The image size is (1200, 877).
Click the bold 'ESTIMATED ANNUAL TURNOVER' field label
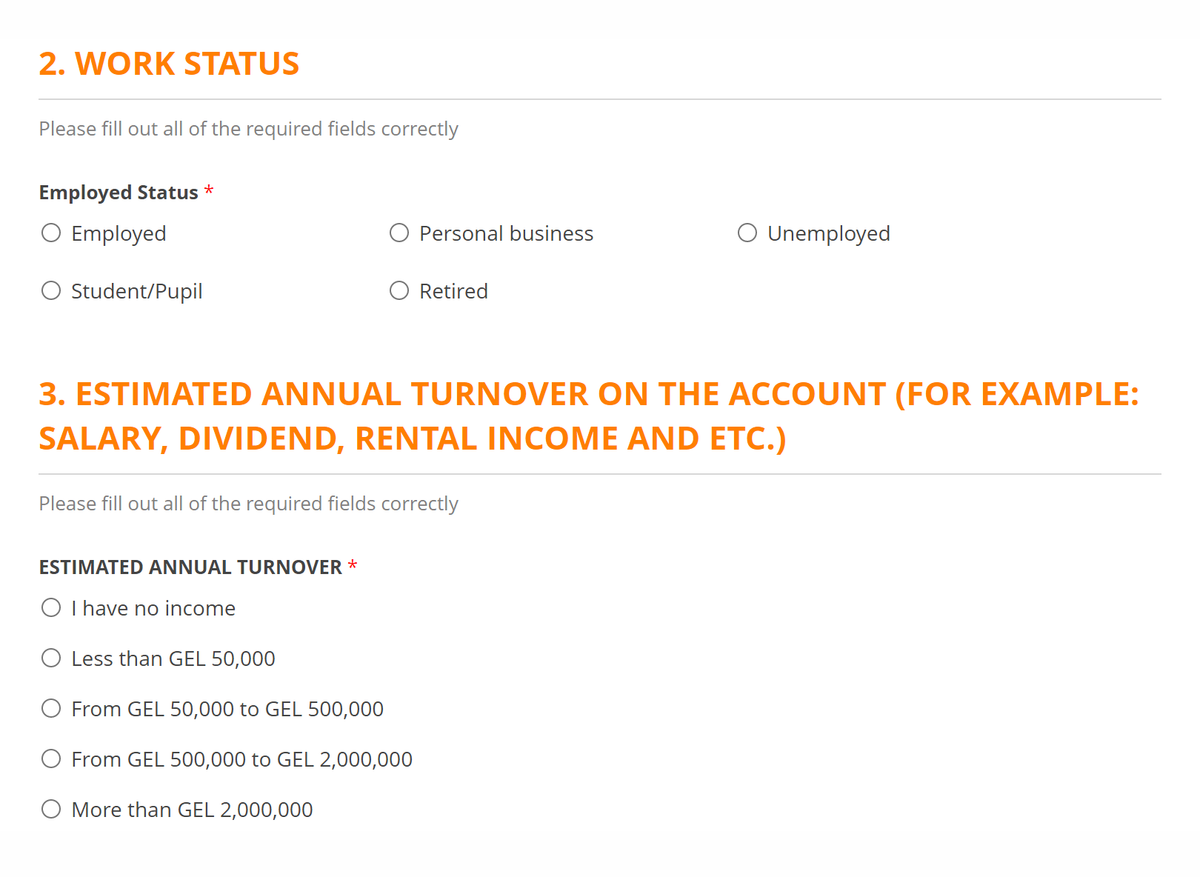pyautogui.click(x=190, y=568)
